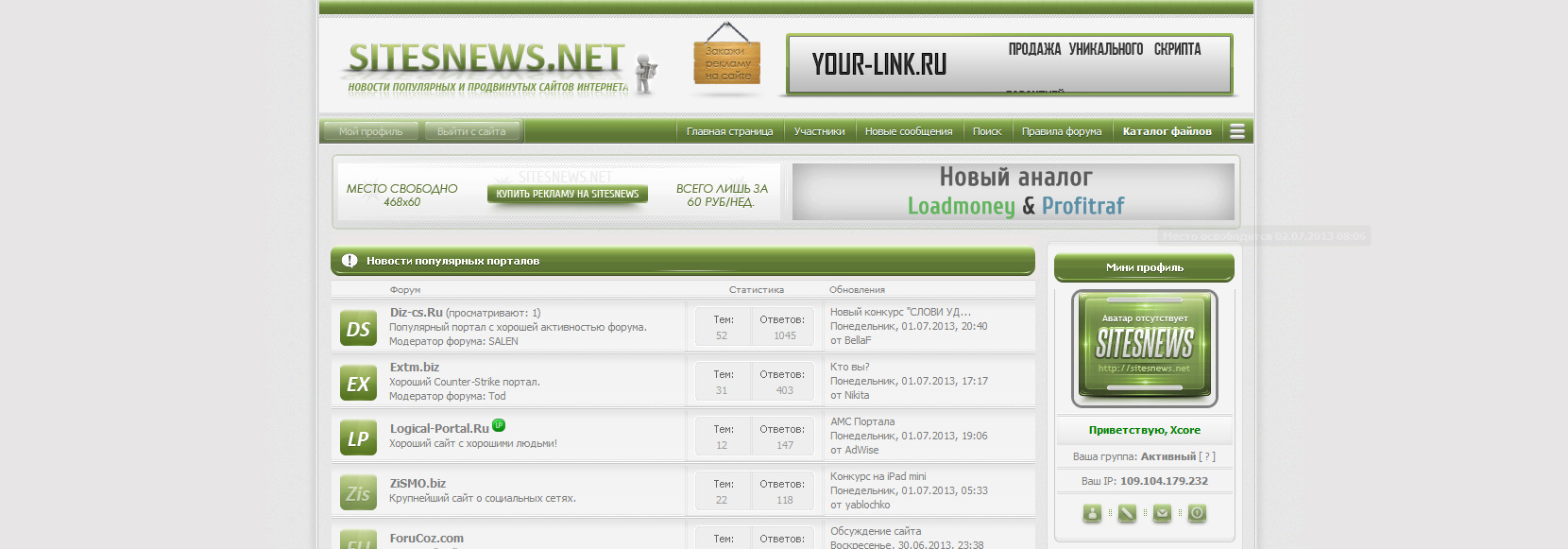Click reply count '147' for Logical-Portal.Ru
Image resolution: width=1568 pixels, height=549 pixels.
(785, 445)
